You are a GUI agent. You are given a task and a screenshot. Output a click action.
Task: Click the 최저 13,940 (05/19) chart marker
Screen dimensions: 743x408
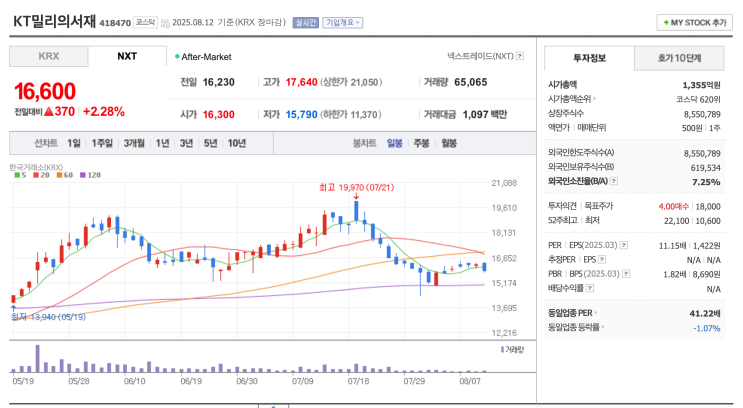coord(48,317)
